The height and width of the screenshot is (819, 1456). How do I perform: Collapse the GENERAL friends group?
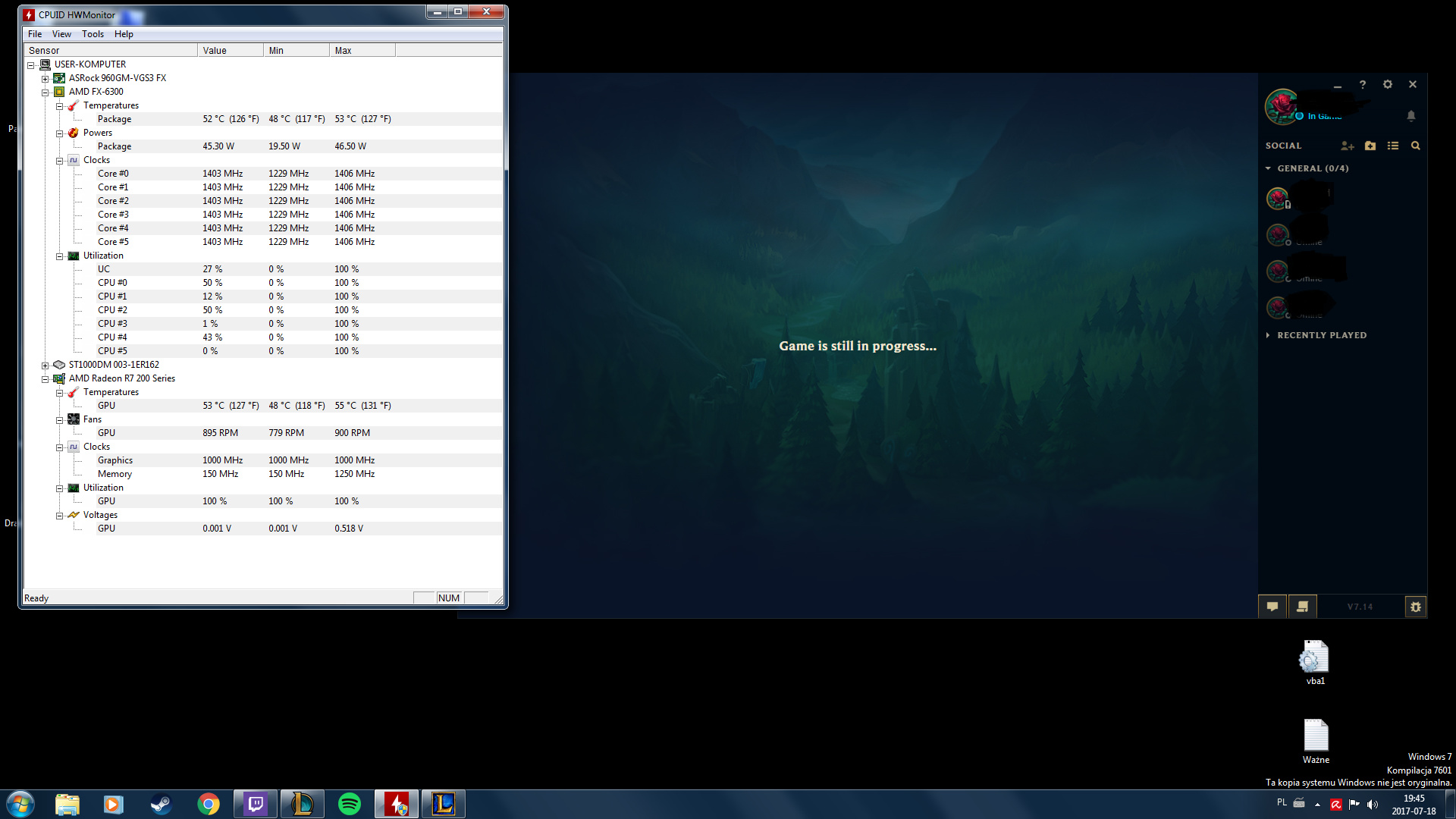tap(1268, 168)
